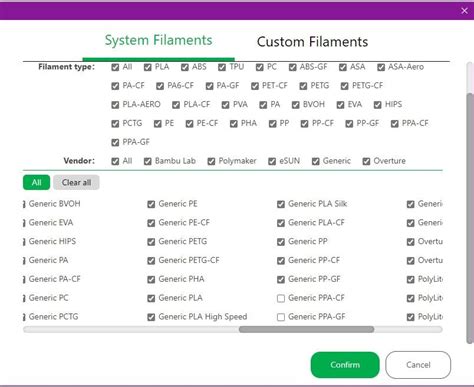This screenshot has height=387, width=474.
Task: Click the green All button
Action: click(36, 182)
